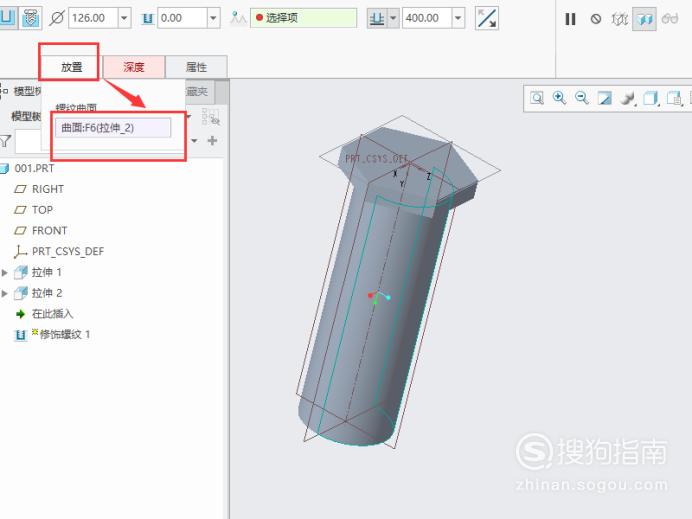This screenshot has width=692, height=519.
Task: Click the 选择项 start surface collector
Action: [x=304, y=18]
